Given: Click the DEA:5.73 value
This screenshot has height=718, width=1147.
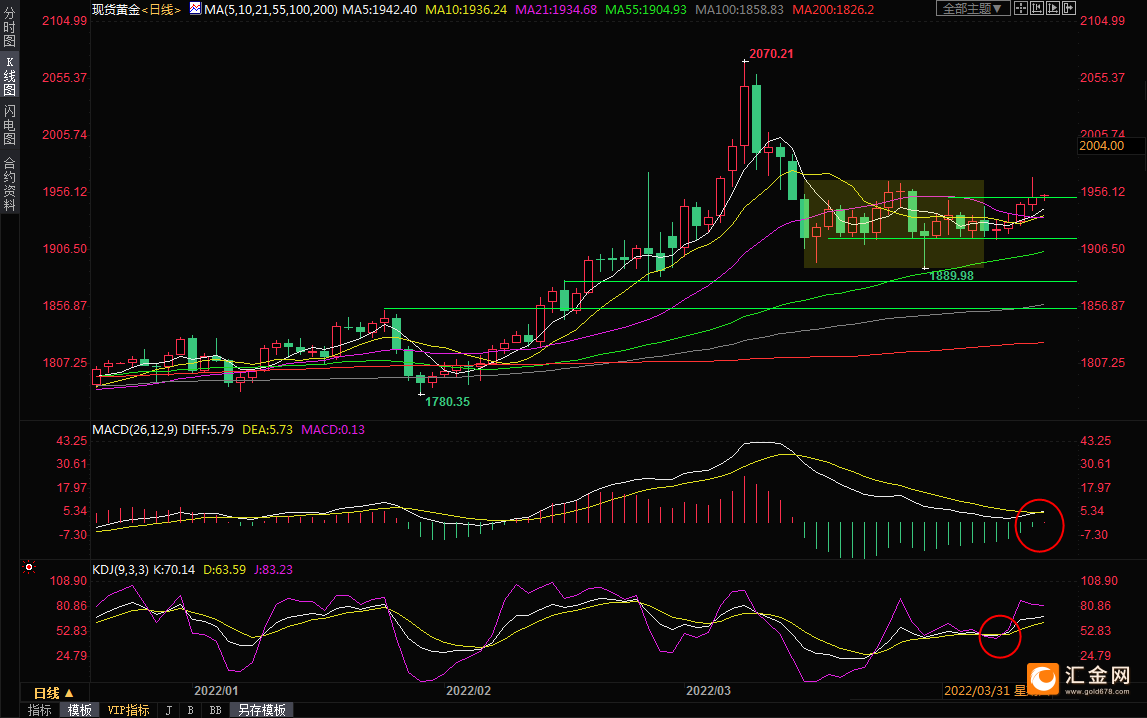Looking at the screenshot, I should point(267,429).
